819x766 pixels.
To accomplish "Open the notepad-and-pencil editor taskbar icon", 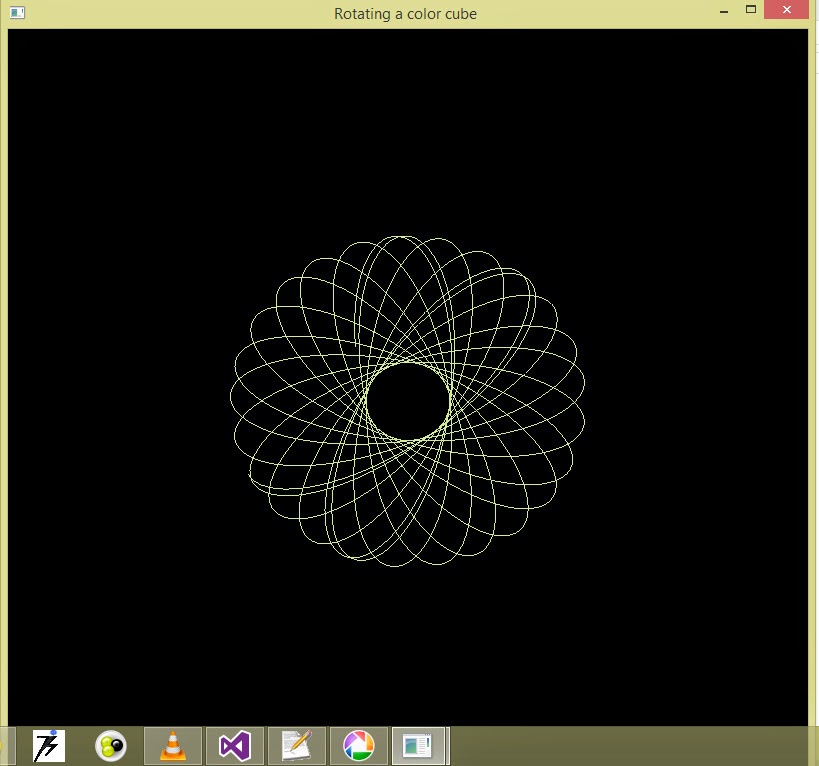I will 296,745.
